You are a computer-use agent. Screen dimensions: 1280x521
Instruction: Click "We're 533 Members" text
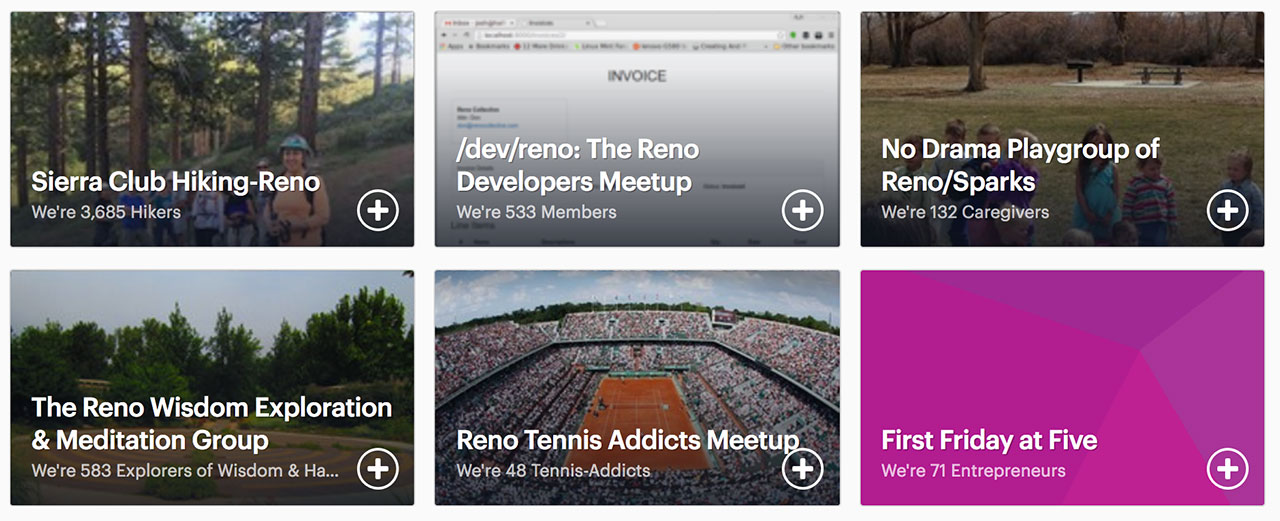pyautogui.click(x=536, y=212)
